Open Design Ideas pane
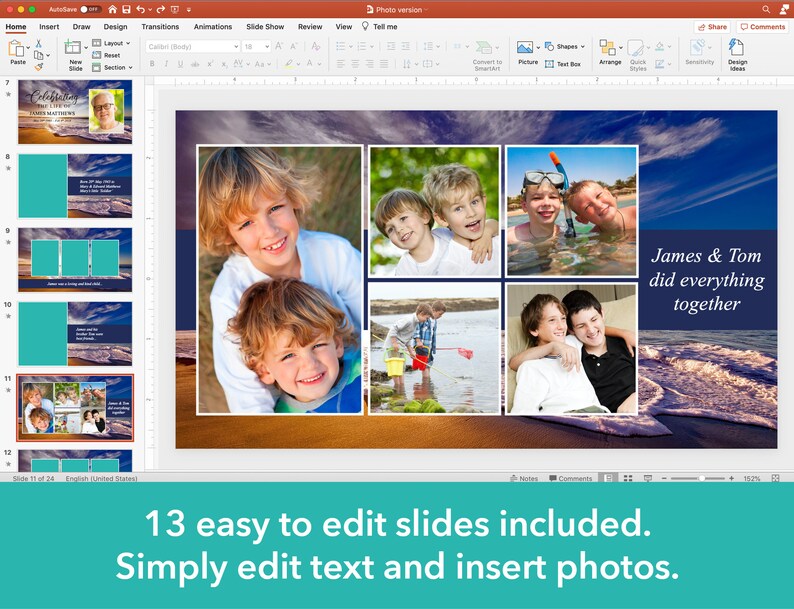794x609 pixels. click(737, 55)
